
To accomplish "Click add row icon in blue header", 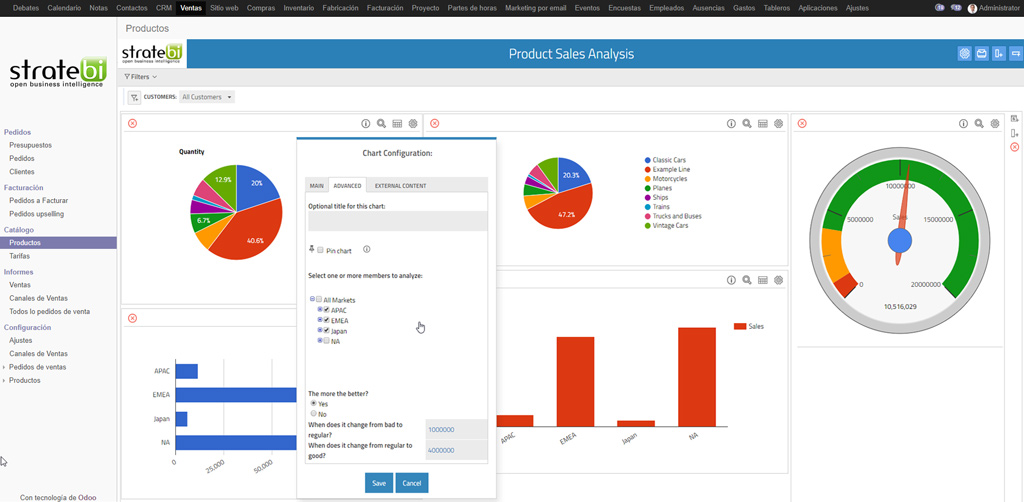I will coord(1016,54).
